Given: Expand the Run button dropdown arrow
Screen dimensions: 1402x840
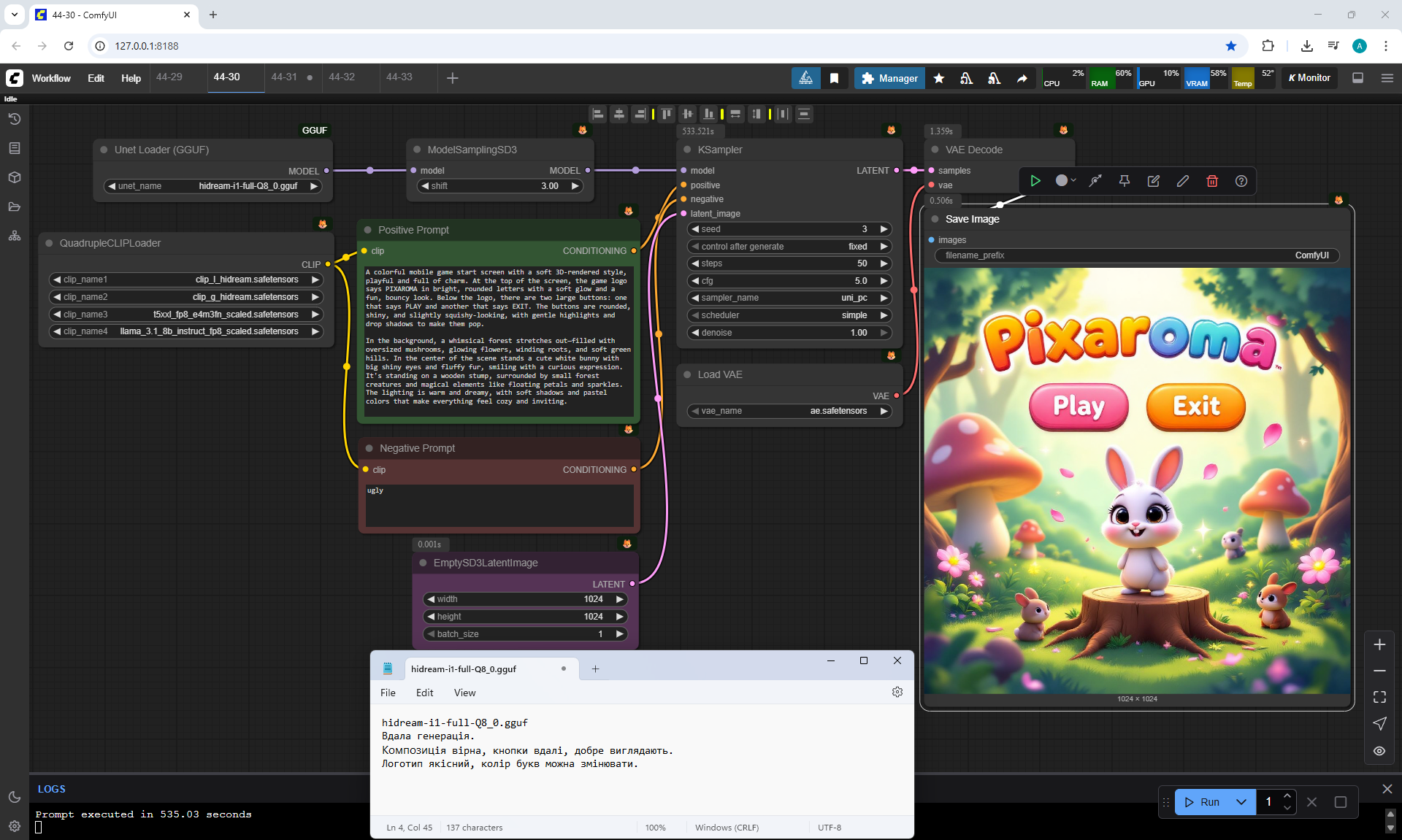Looking at the screenshot, I should (x=1241, y=802).
